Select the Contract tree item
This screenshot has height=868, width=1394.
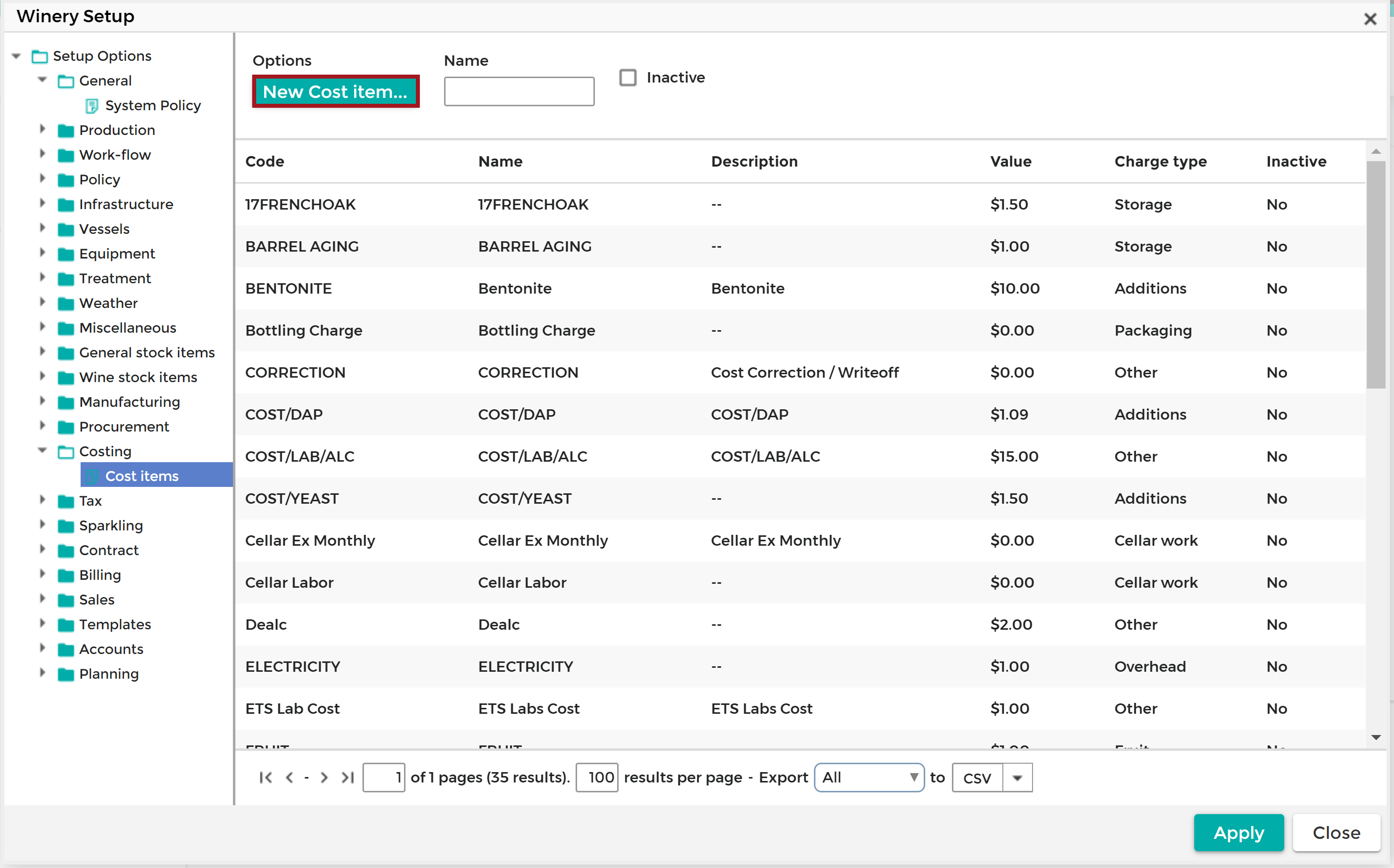[x=108, y=550]
